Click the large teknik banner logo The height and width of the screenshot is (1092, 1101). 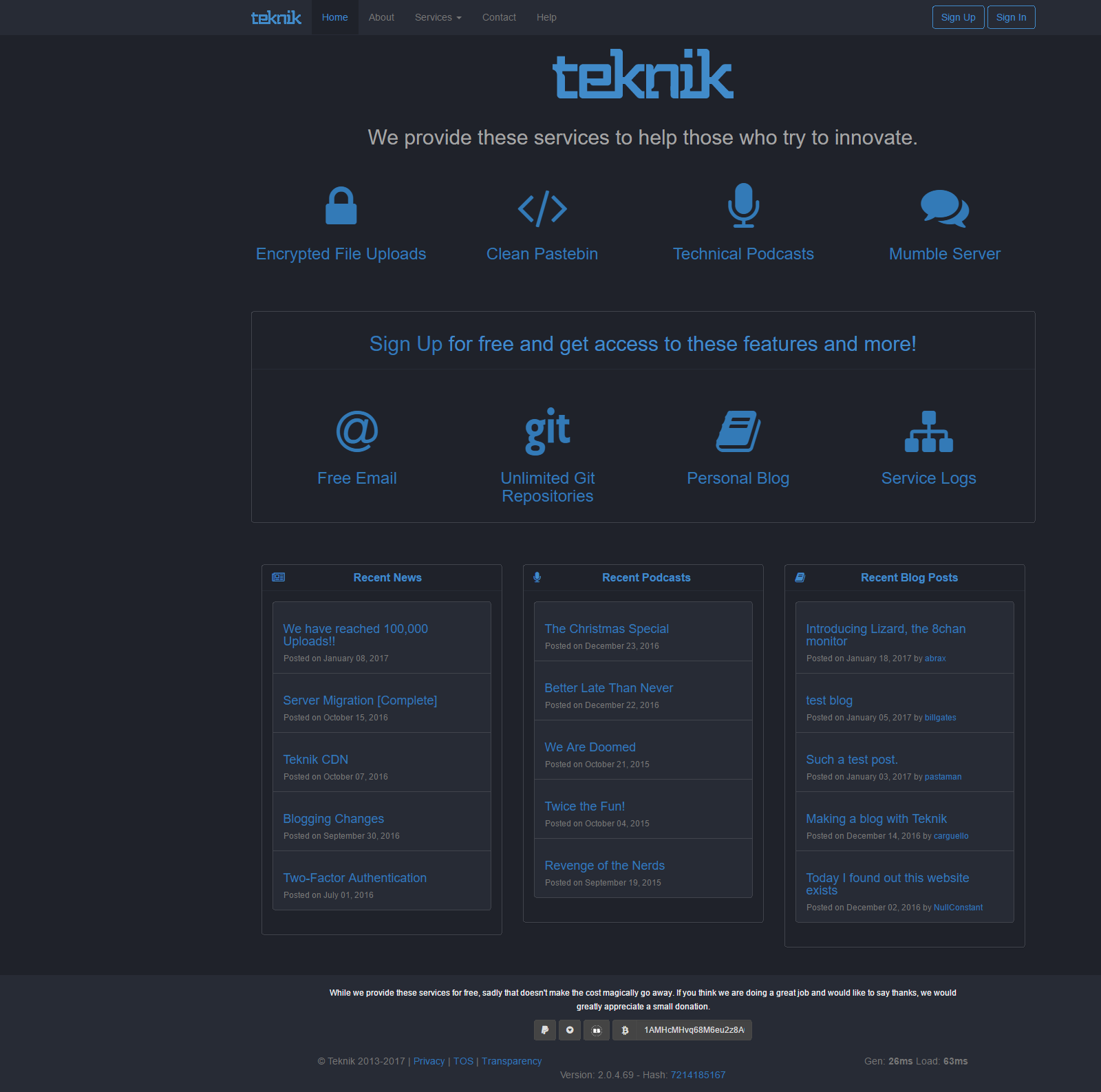643,74
